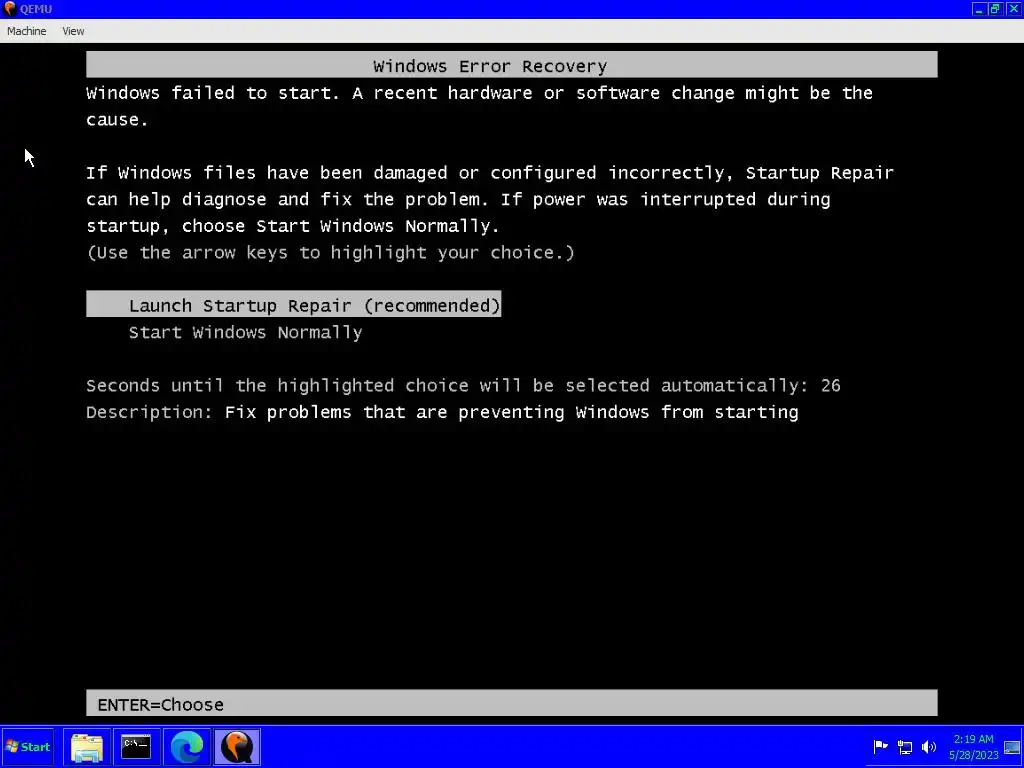Open Command Prompt from the taskbar
The height and width of the screenshot is (768, 1024).
[x=136, y=747]
